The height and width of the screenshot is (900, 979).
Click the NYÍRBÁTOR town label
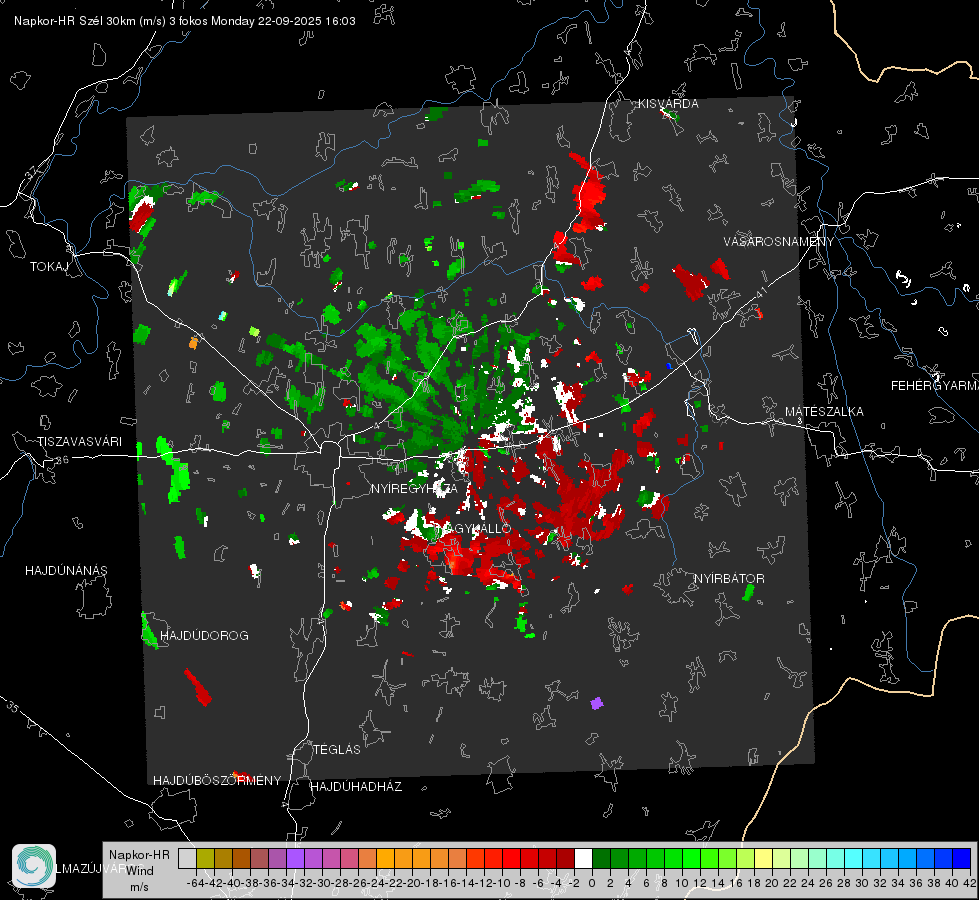729,579
